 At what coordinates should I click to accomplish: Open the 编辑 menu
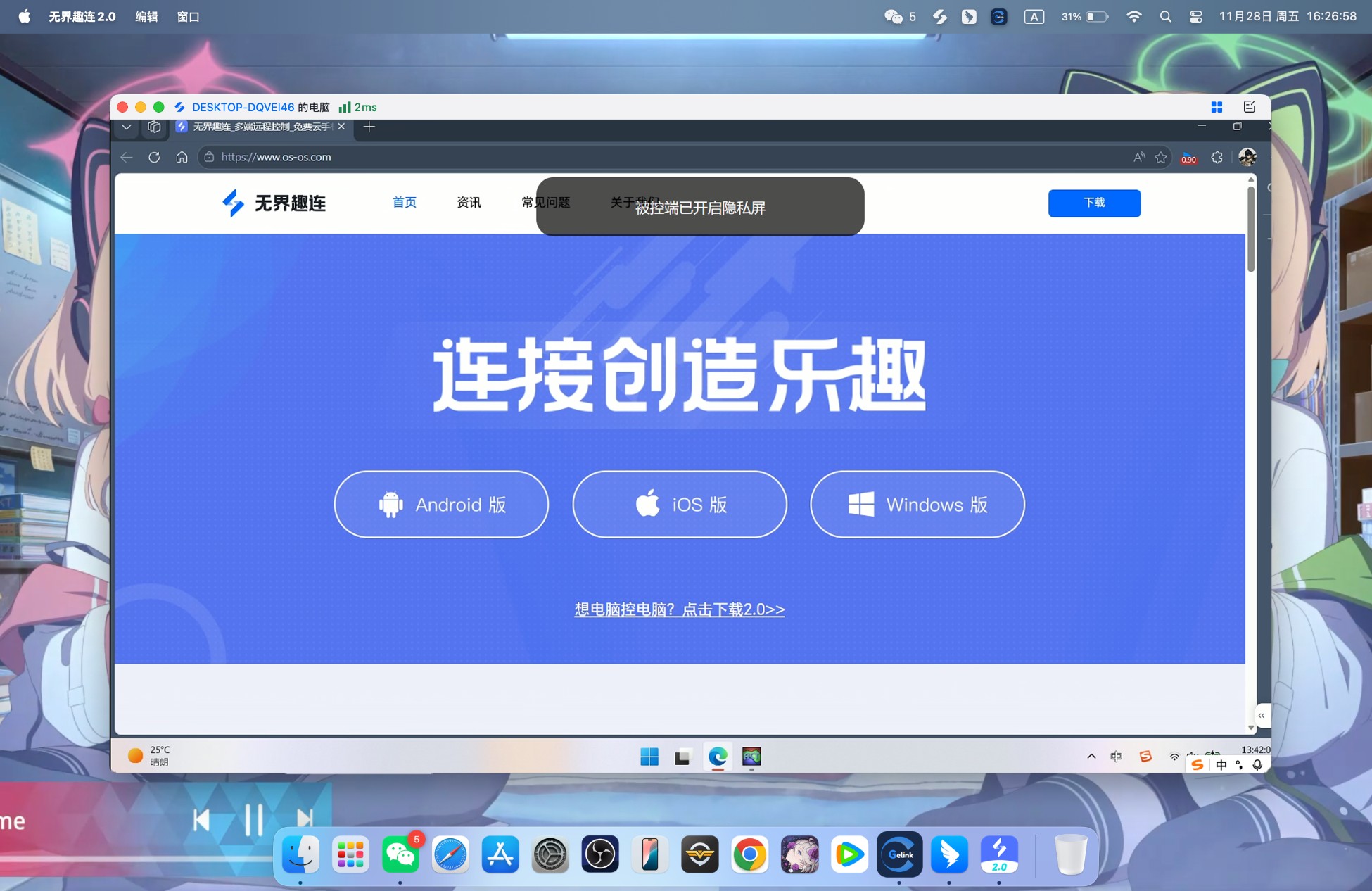click(x=146, y=16)
